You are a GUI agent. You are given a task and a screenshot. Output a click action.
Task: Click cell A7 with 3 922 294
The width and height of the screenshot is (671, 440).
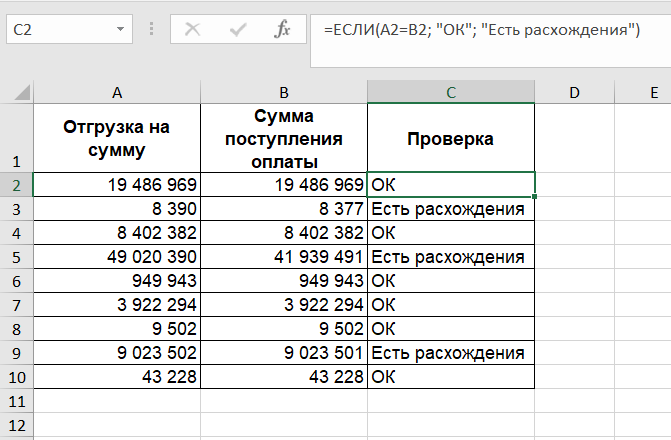[117, 305]
